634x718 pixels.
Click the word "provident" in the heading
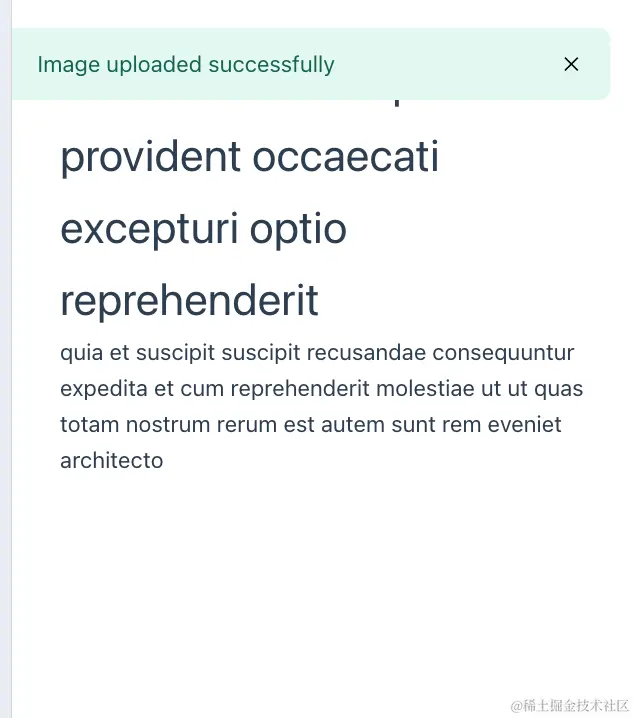pos(150,157)
